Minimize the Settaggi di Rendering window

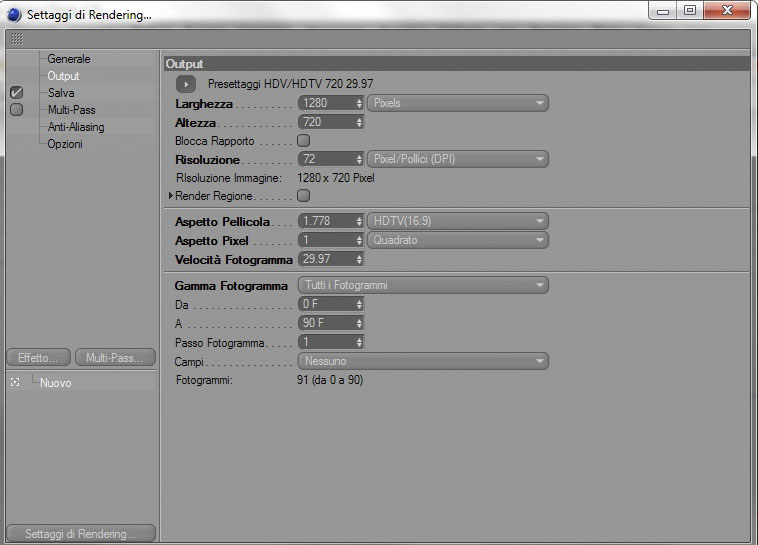point(663,11)
